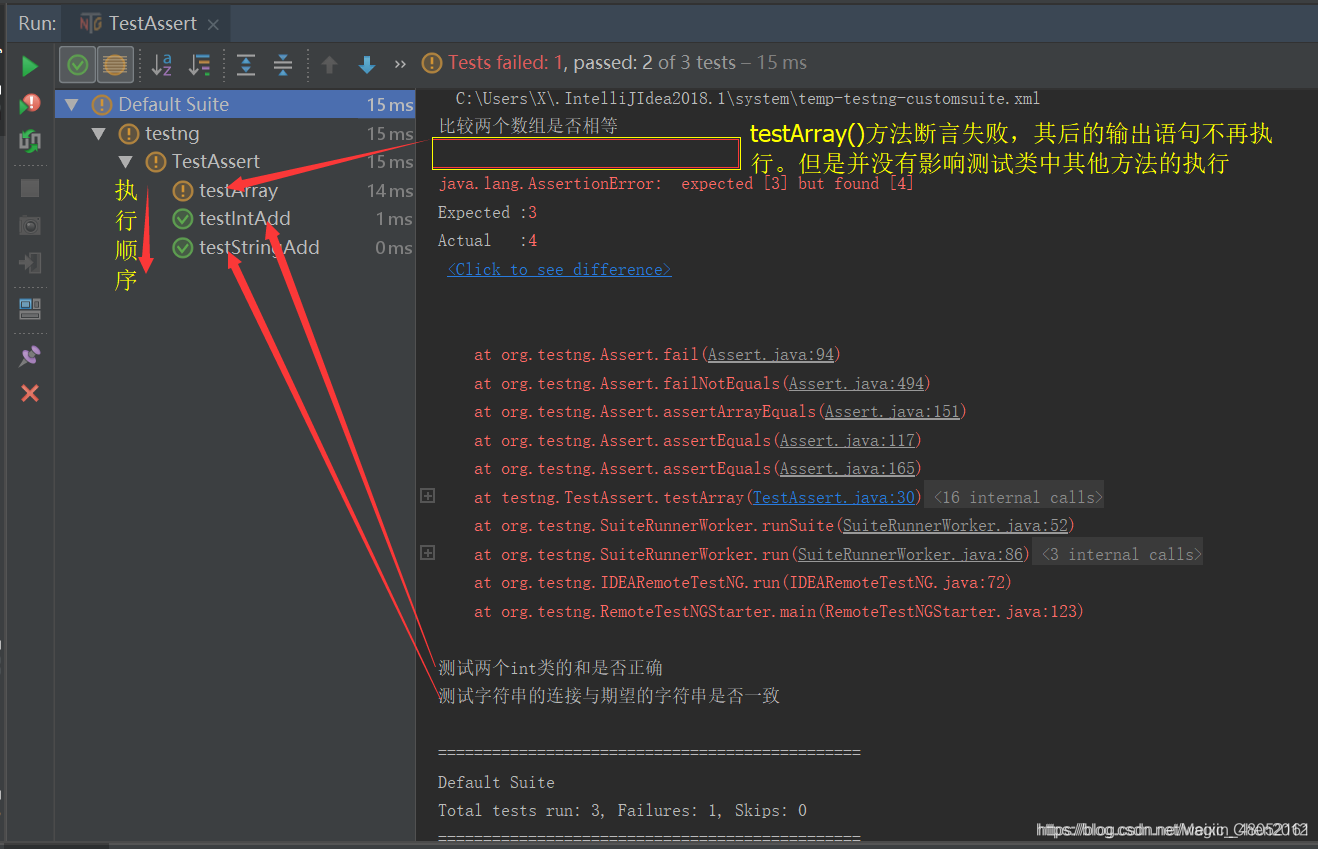Click the Dump Threads camera icon
Screen dimensions: 1318x849
click(x=30, y=225)
